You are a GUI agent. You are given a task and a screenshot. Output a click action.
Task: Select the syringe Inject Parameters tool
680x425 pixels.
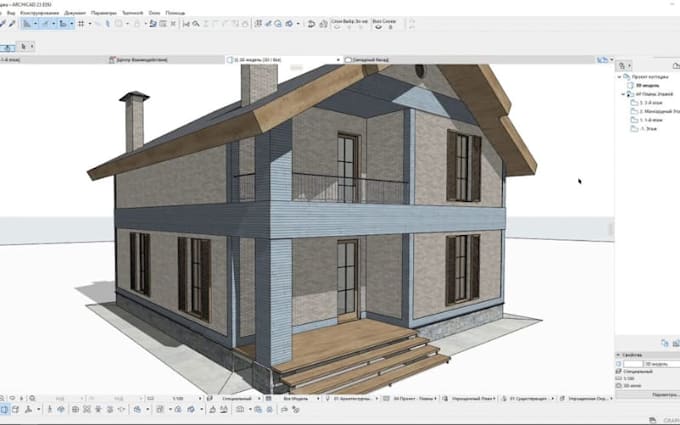[12, 24]
